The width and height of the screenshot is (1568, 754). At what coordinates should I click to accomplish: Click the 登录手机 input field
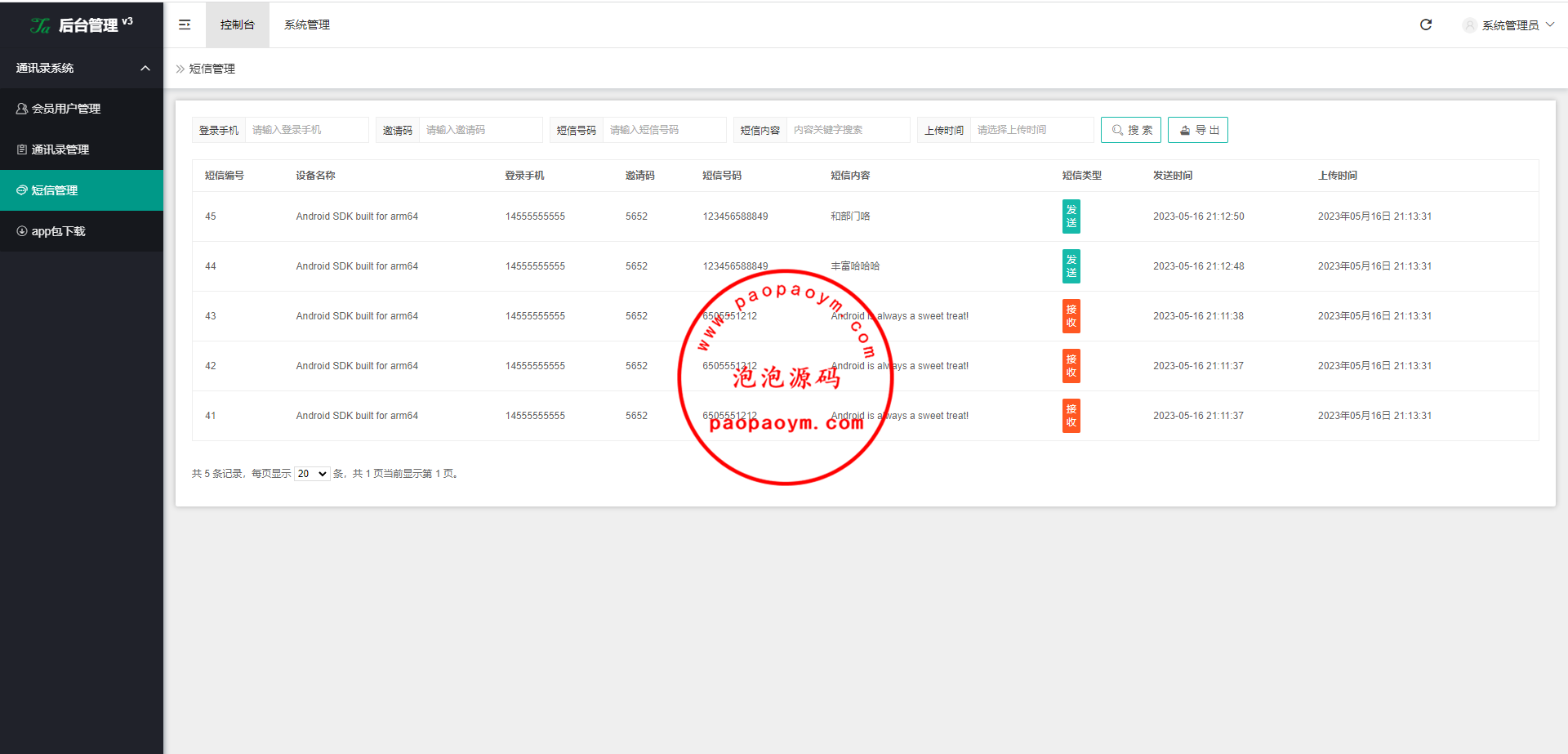click(x=306, y=130)
